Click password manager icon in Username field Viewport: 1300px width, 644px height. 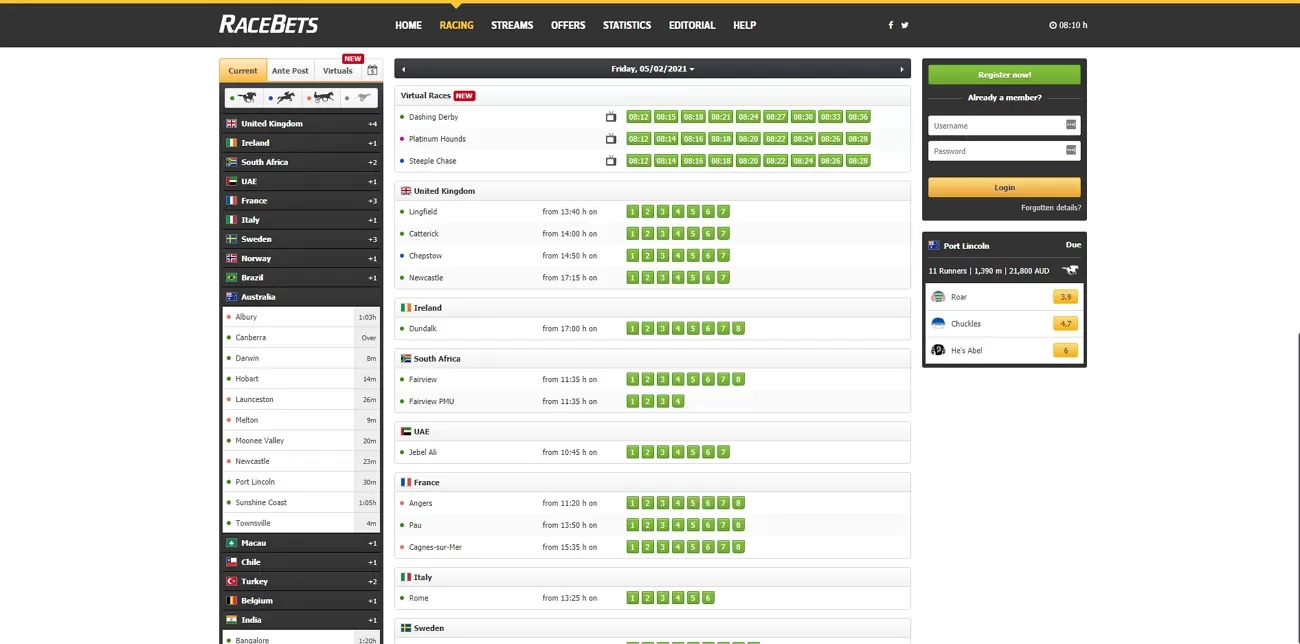tap(1071, 125)
